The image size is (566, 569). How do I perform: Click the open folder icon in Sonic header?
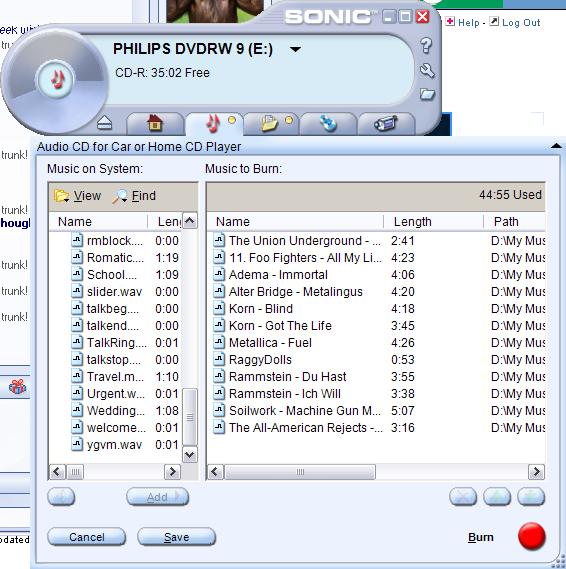click(427, 94)
